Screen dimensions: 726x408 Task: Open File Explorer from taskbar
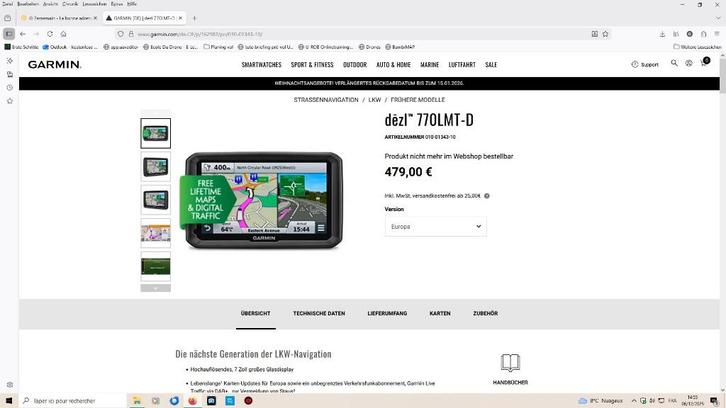coord(137,401)
